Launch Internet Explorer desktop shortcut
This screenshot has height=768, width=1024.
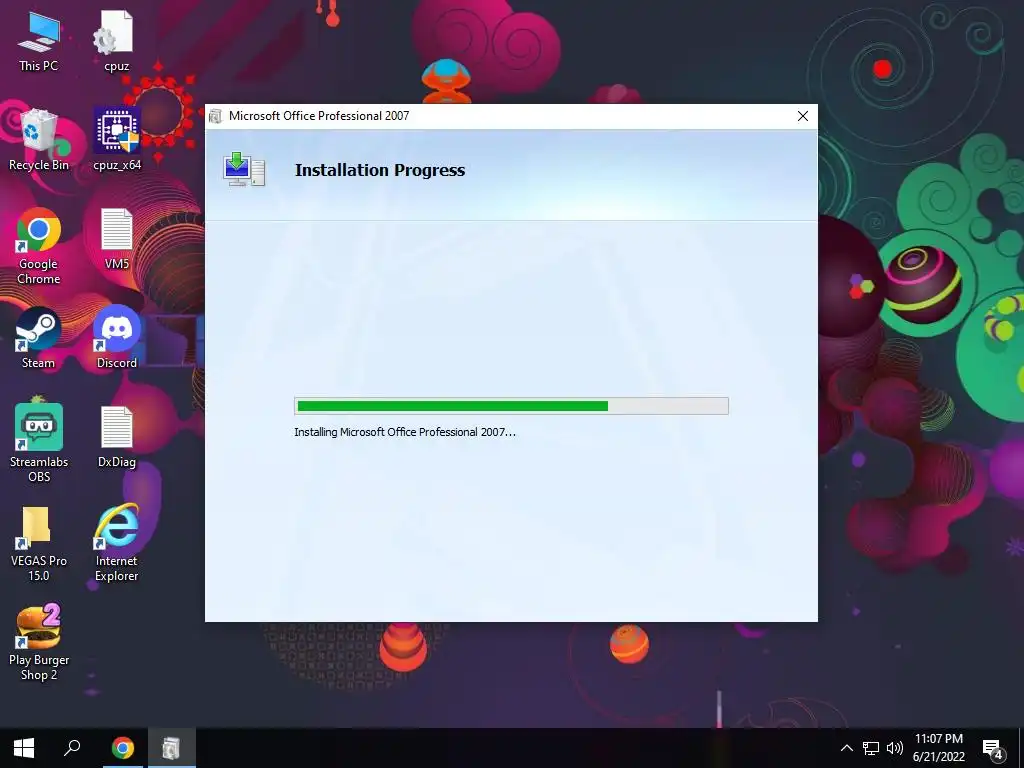click(117, 543)
